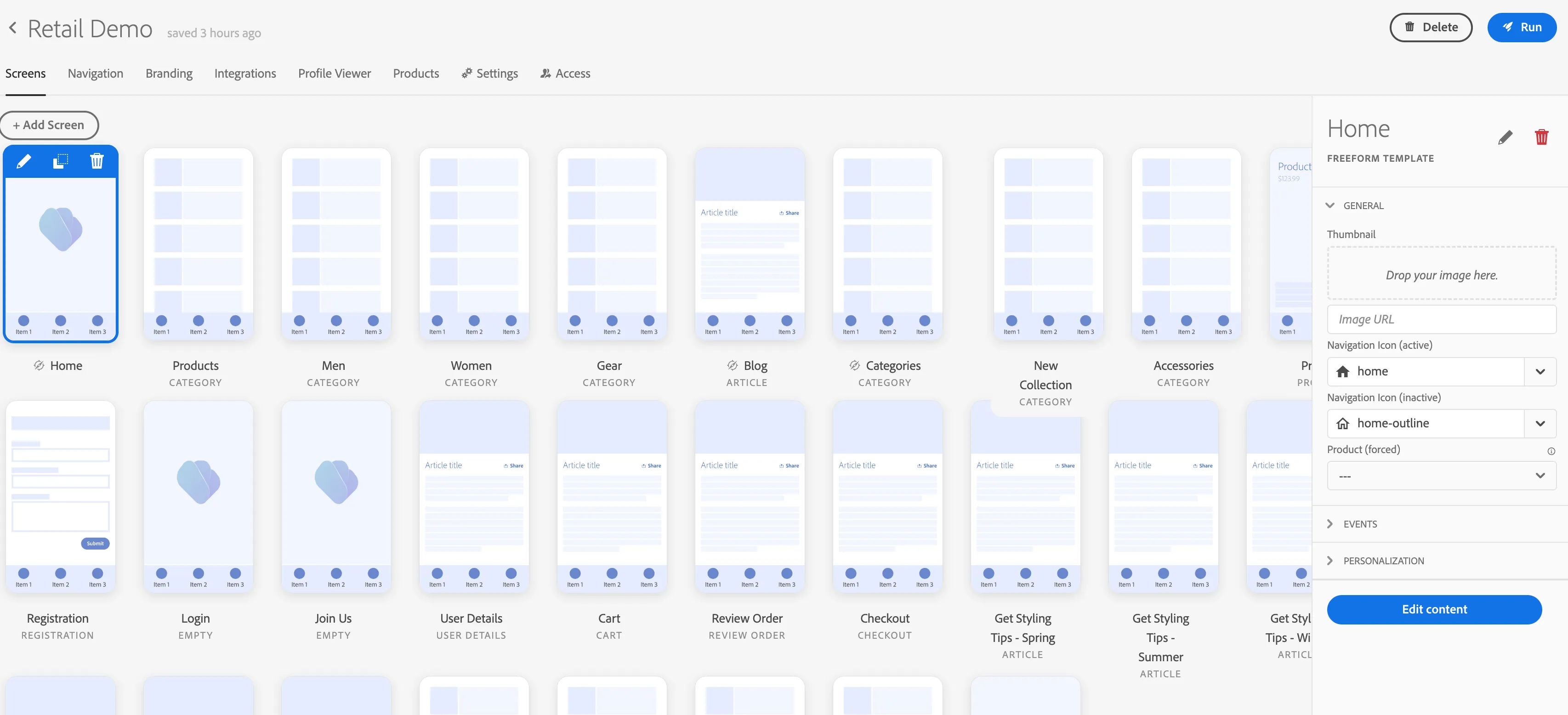Click the Run button
This screenshot has width=1568, height=715.
point(1522,28)
